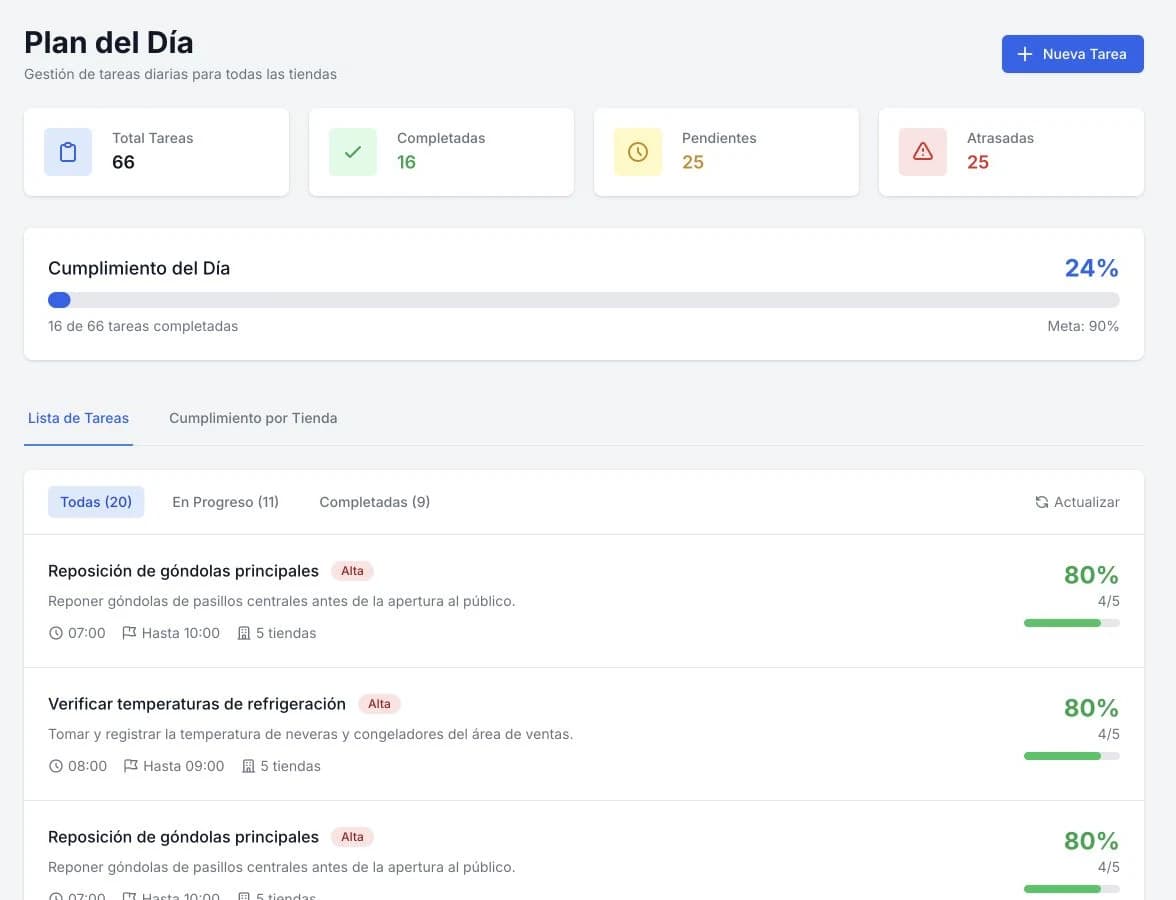Click the clock icon next to 07:00 in the first task
The width and height of the screenshot is (1176, 900).
click(x=56, y=633)
